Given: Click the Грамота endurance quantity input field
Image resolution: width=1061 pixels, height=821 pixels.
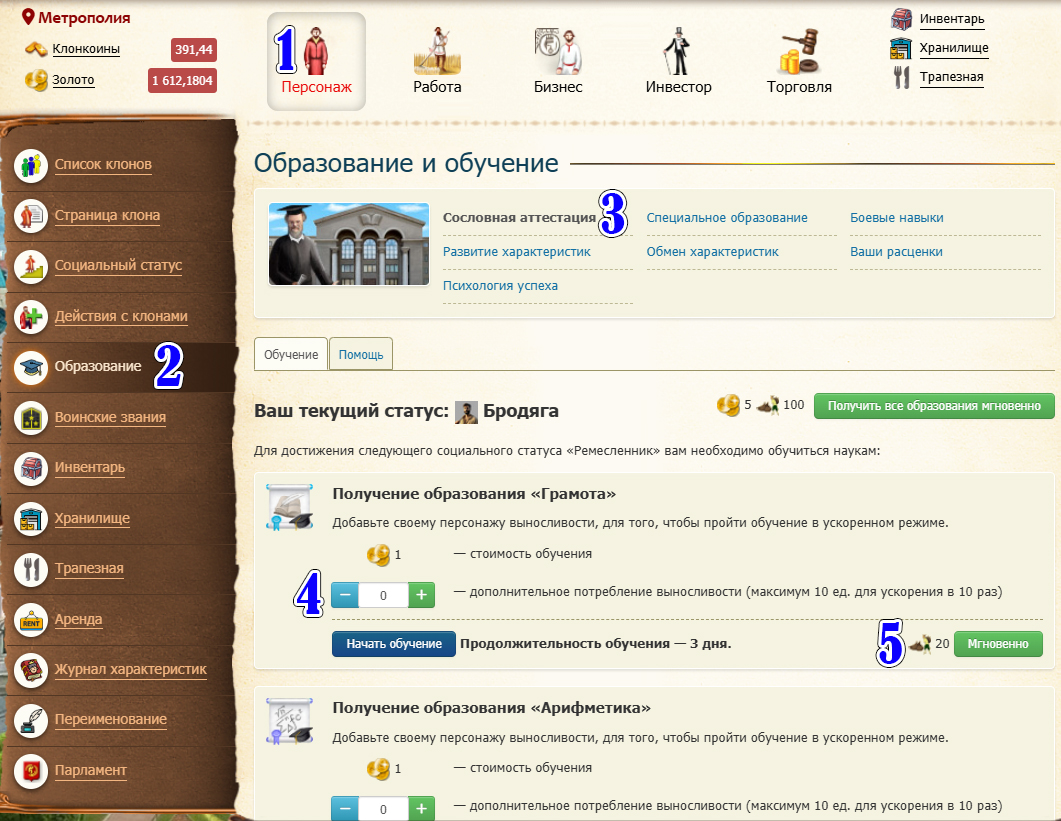Looking at the screenshot, I should (383, 595).
